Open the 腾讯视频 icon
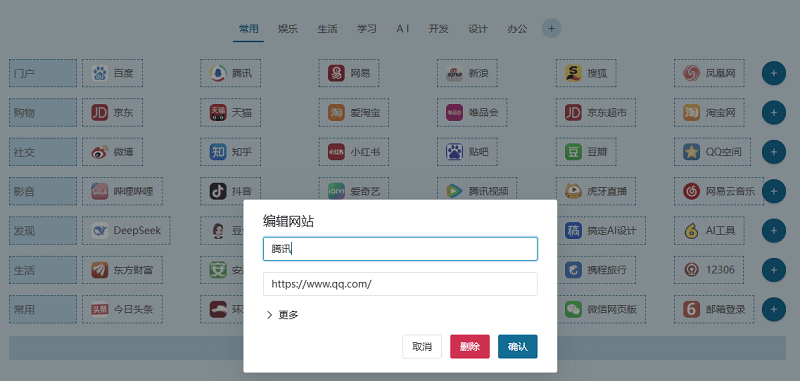The width and height of the screenshot is (800, 381). (455, 191)
